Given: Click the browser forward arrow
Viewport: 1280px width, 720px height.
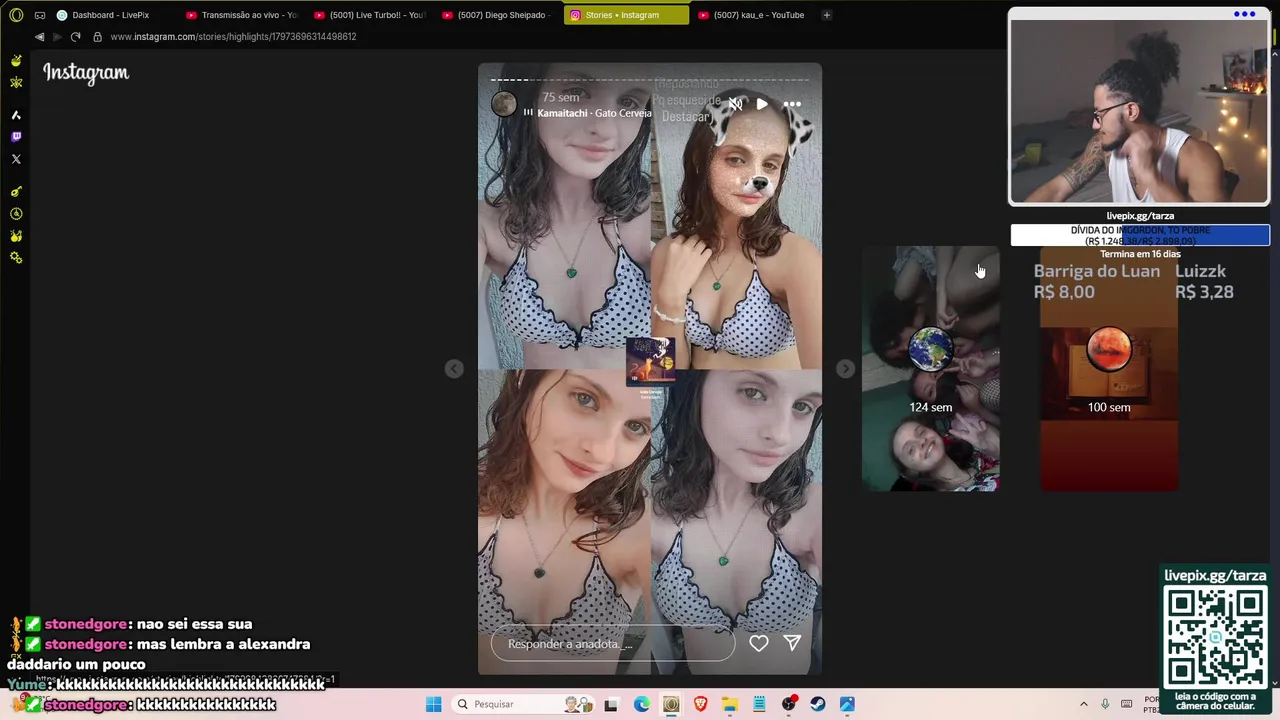Looking at the screenshot, I should 57,37.
